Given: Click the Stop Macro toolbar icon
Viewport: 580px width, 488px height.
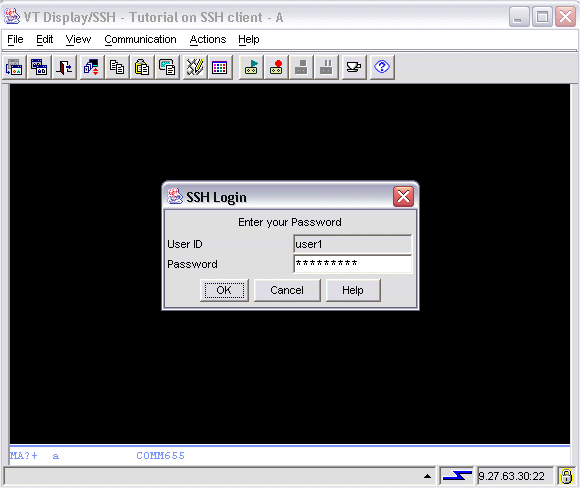Looking at the screenshot, I should (301, 67).
